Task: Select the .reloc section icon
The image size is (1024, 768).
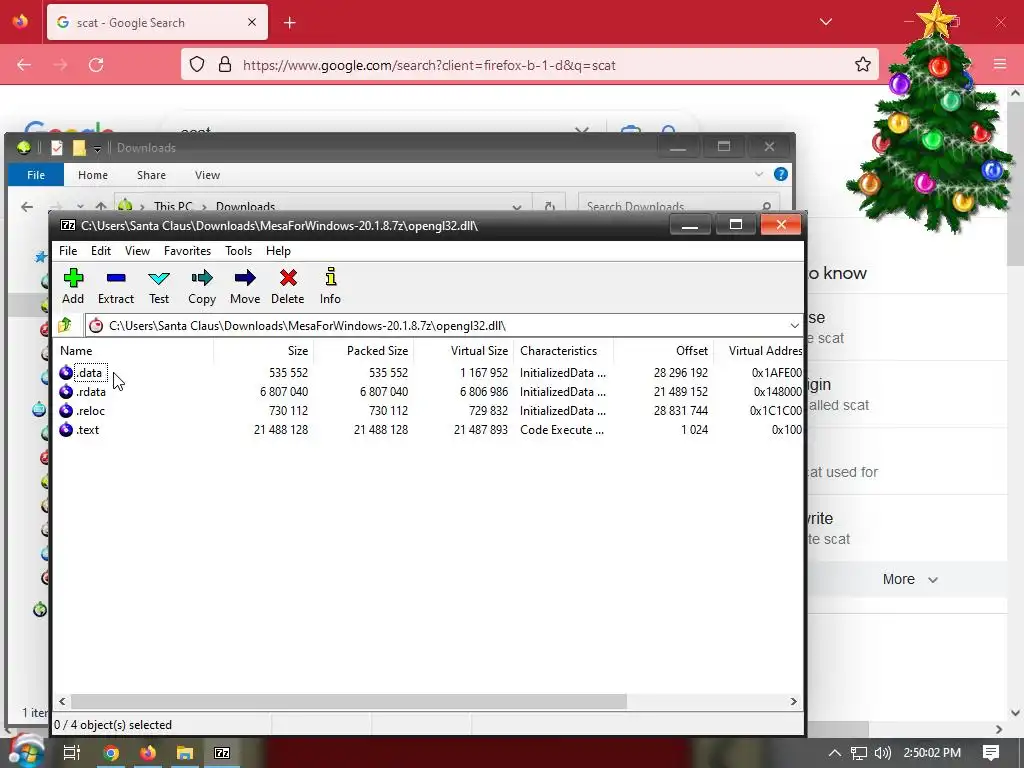Action: [66, 411]
